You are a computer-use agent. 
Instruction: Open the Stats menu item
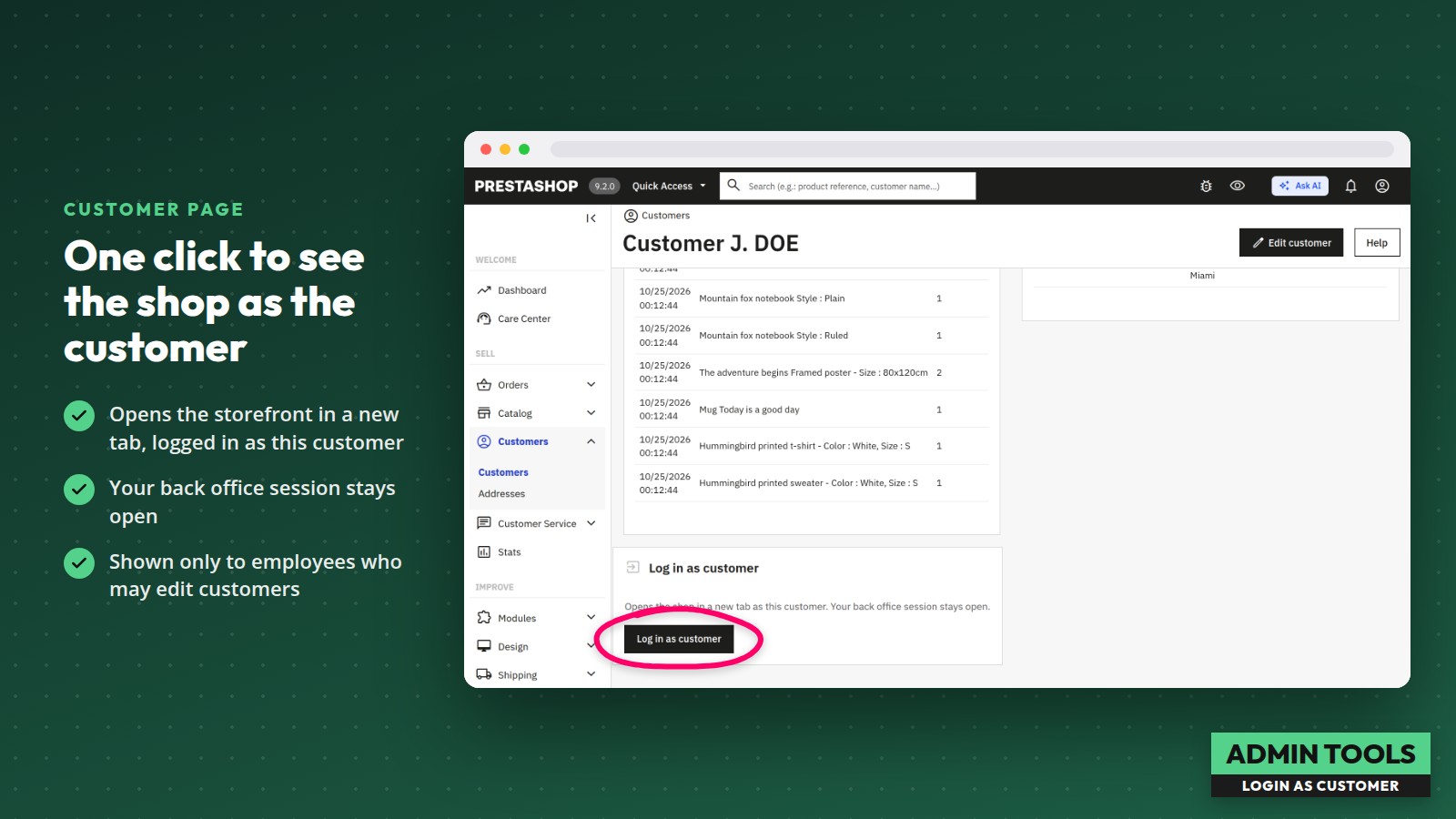point(509,552)
